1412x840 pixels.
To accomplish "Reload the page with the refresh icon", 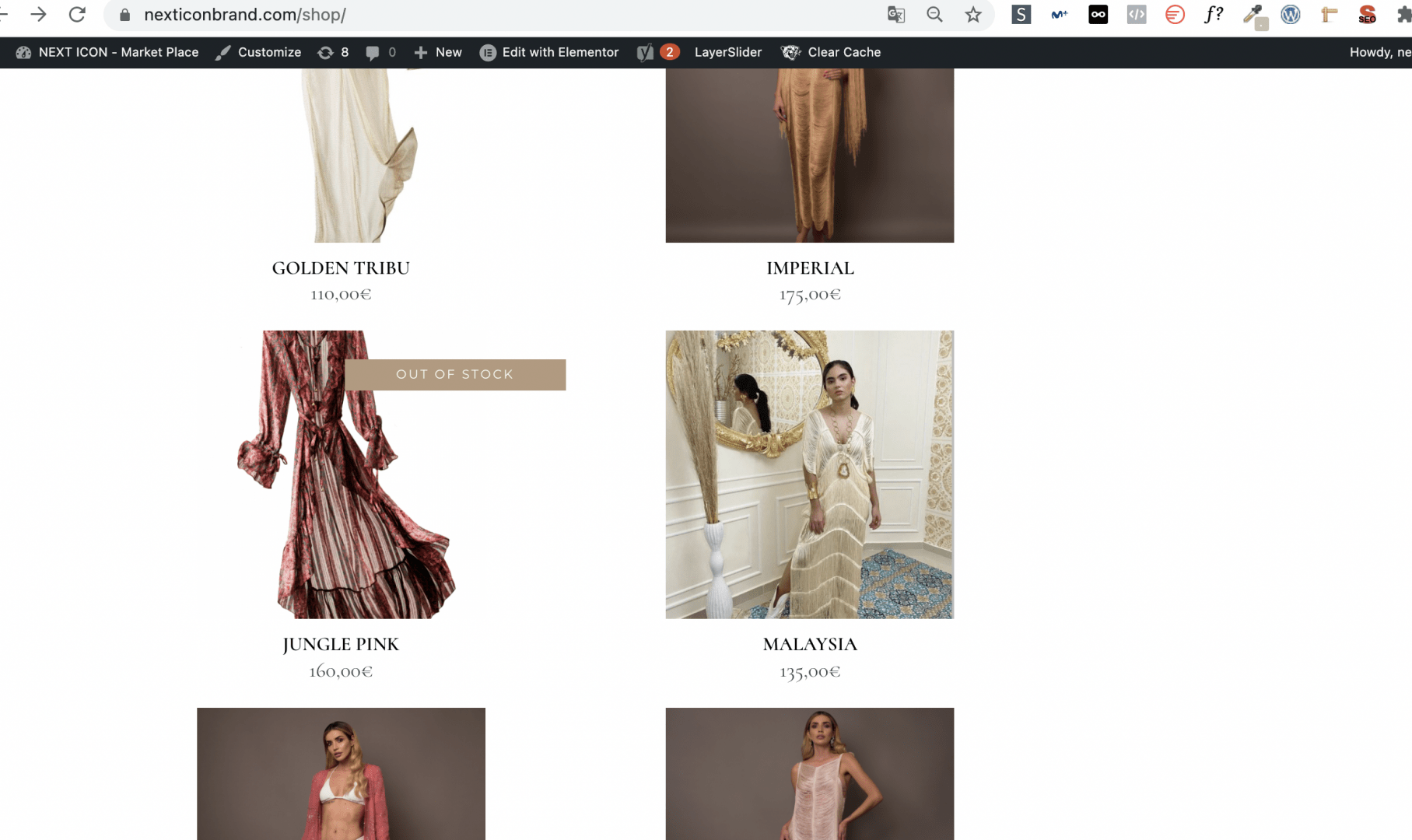I will tap(77, 15).
